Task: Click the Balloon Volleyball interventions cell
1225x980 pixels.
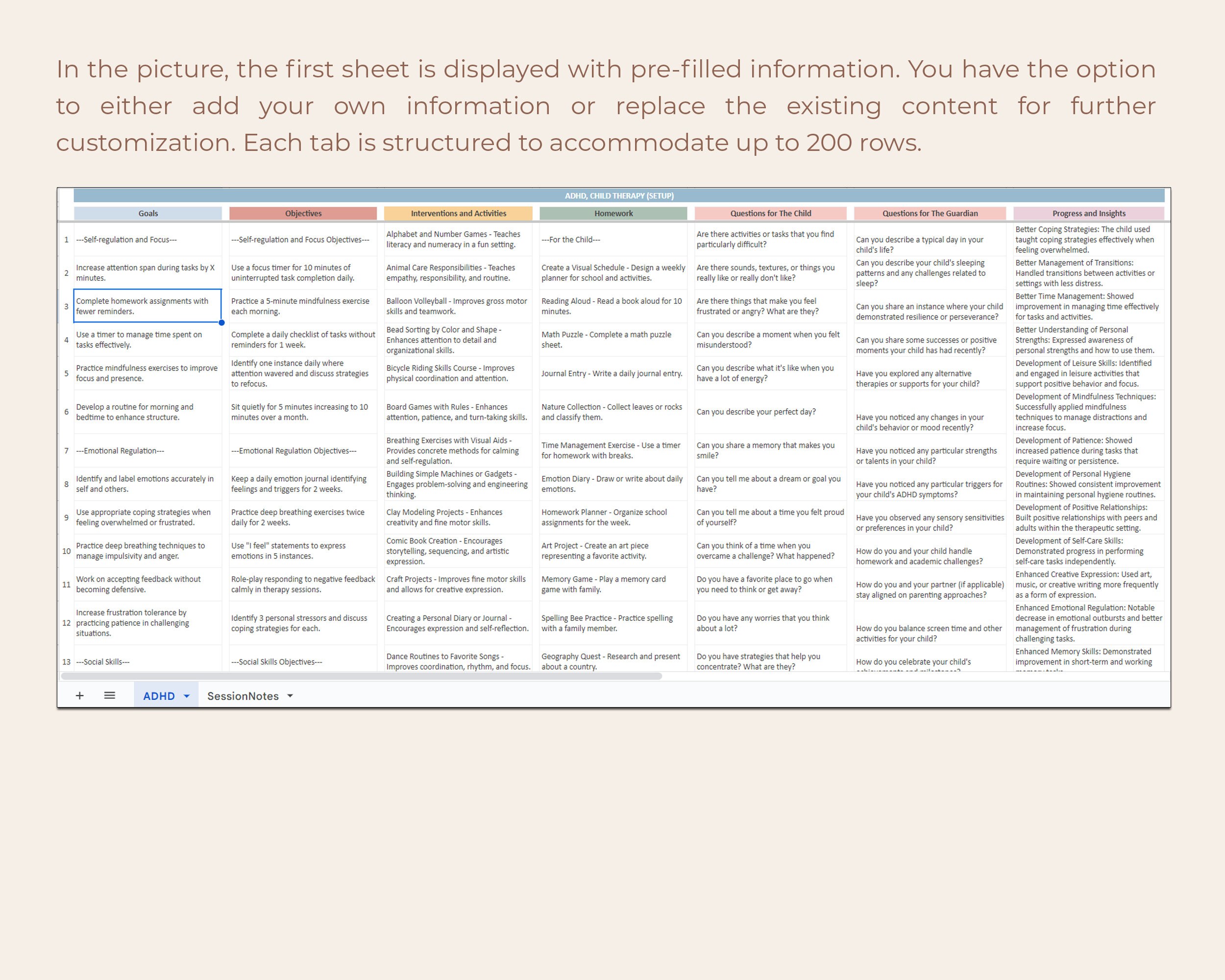Action: click(x=458, y=306)
